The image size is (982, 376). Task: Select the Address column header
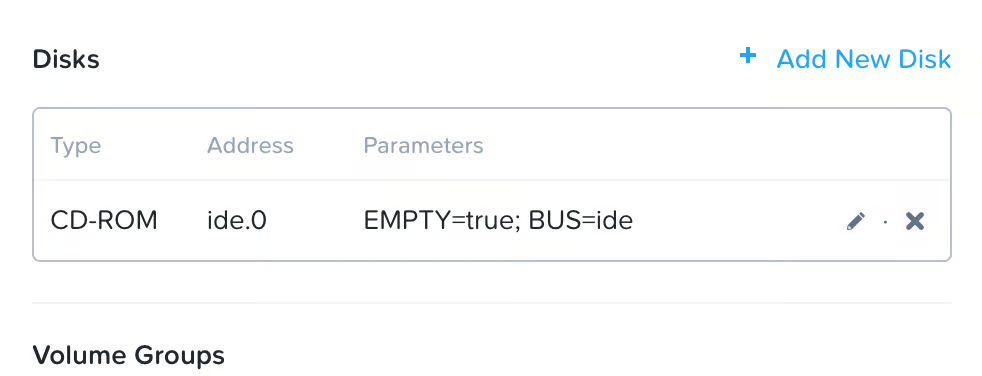pyautogui.click(x=250, y=146)
